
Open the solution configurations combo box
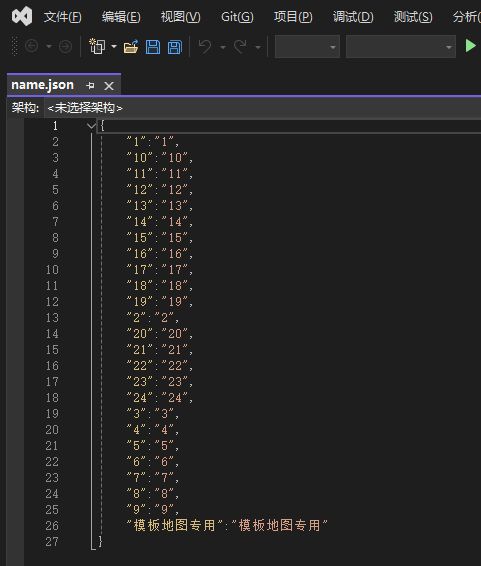click(x=307, y=47)
